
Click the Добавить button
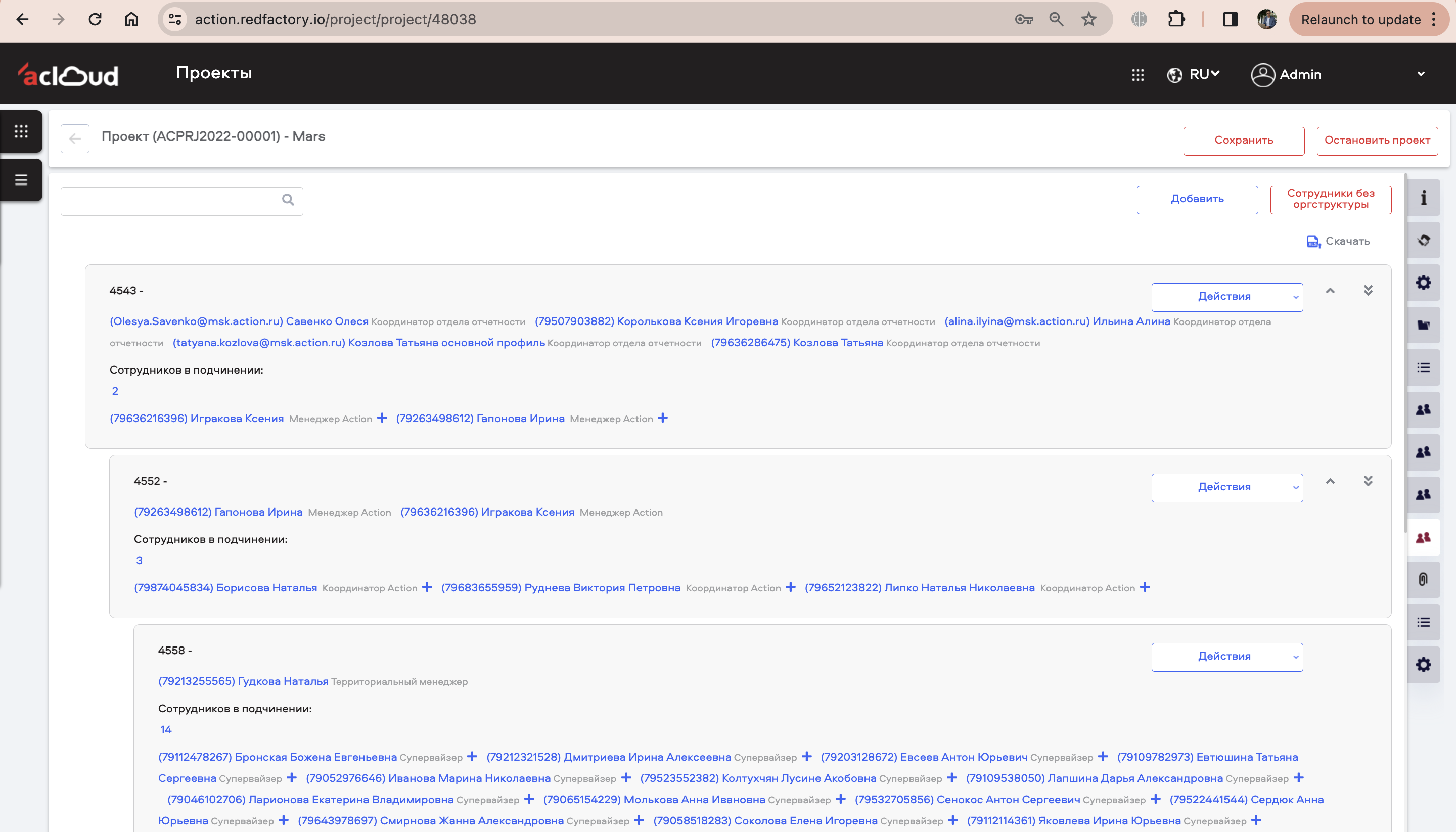(x=1197, y=200)
